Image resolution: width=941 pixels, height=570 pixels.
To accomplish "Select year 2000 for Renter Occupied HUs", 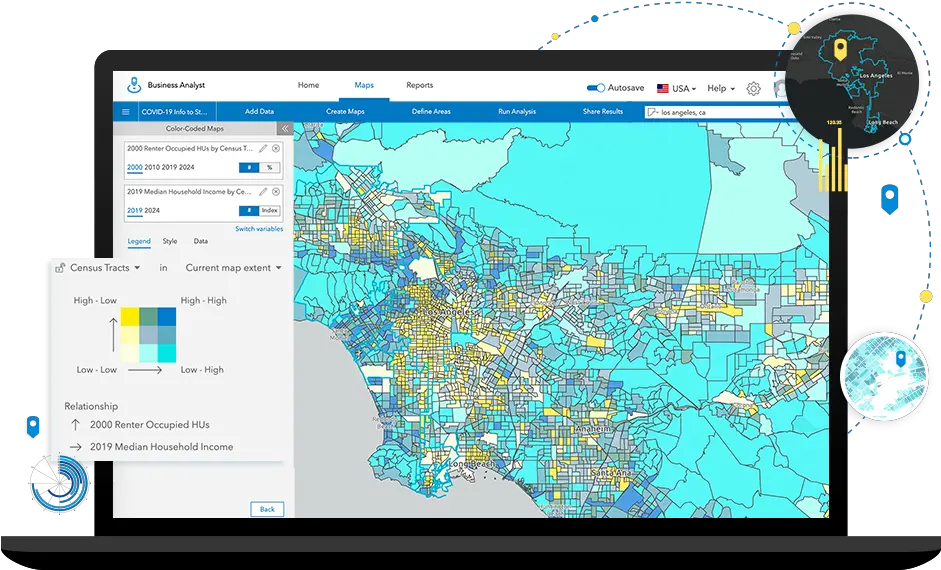I will point(134,167).
